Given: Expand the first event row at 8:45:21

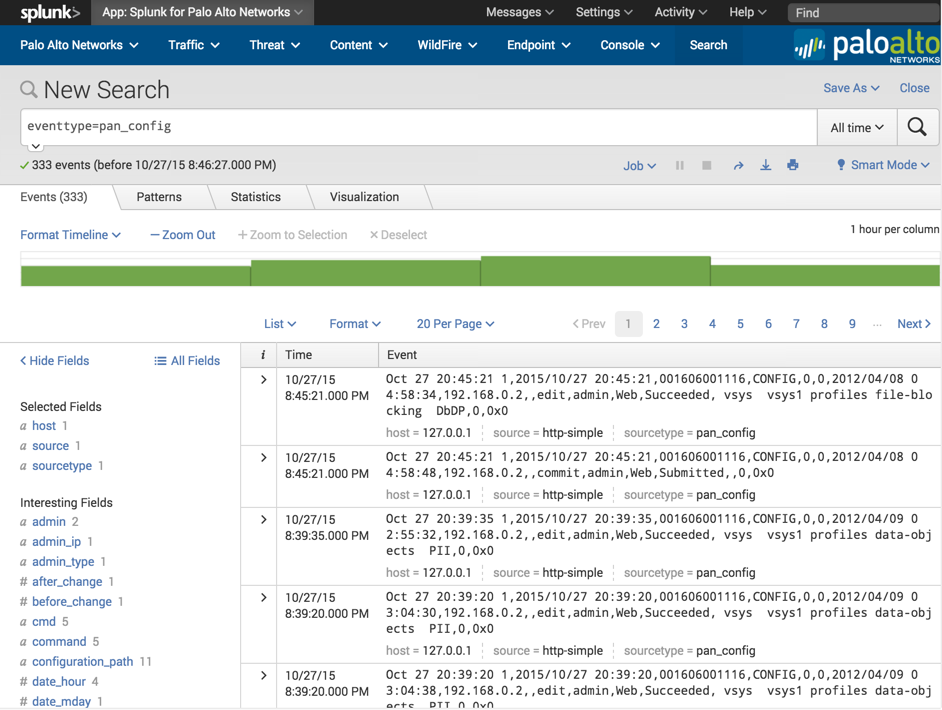Looking at the screenshot, I should pos(263,380).
